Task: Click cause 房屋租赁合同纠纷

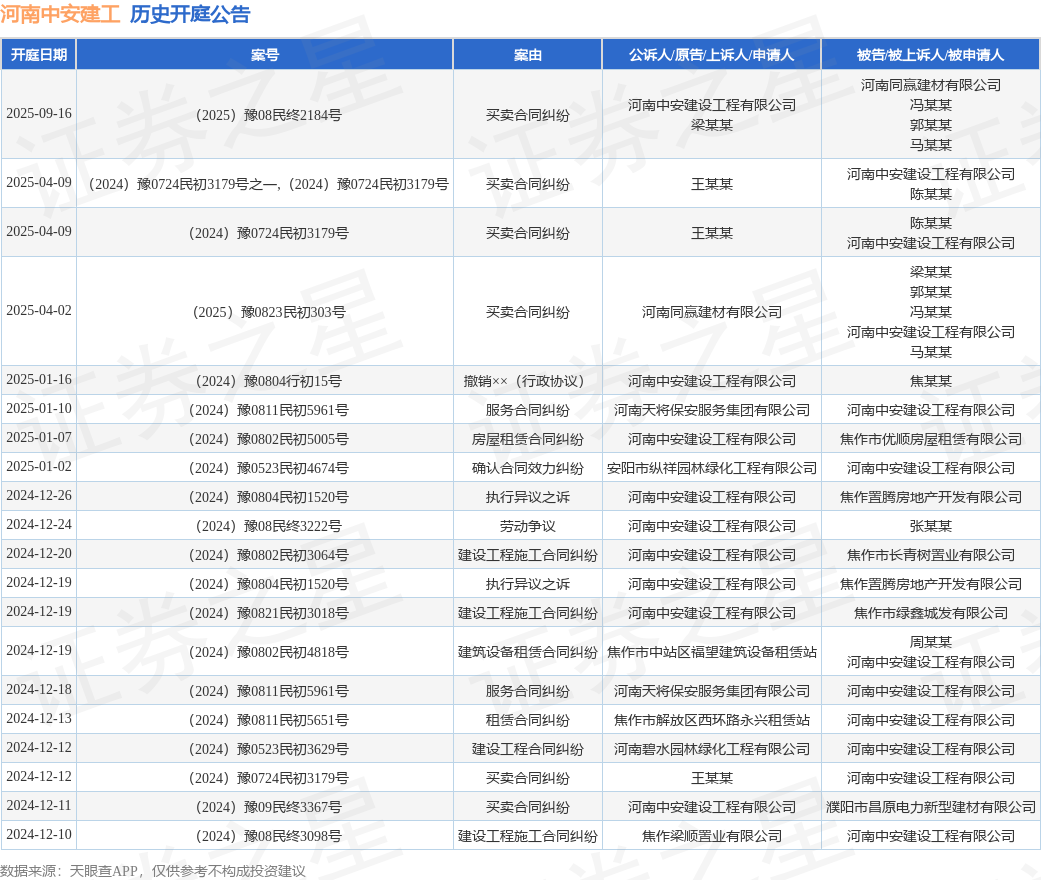Action: pyautogui.click(x=528, y=439)
